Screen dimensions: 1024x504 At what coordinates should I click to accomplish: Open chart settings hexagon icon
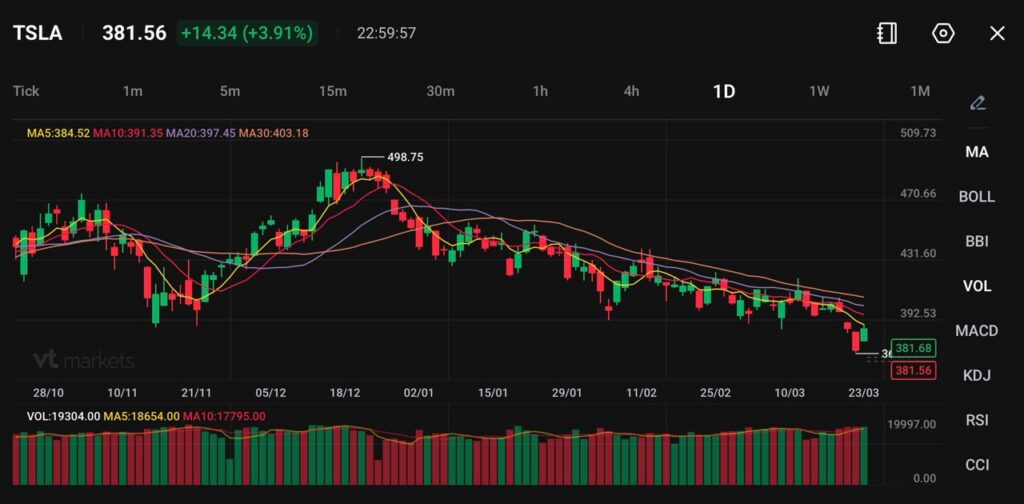tap(942, 33)
